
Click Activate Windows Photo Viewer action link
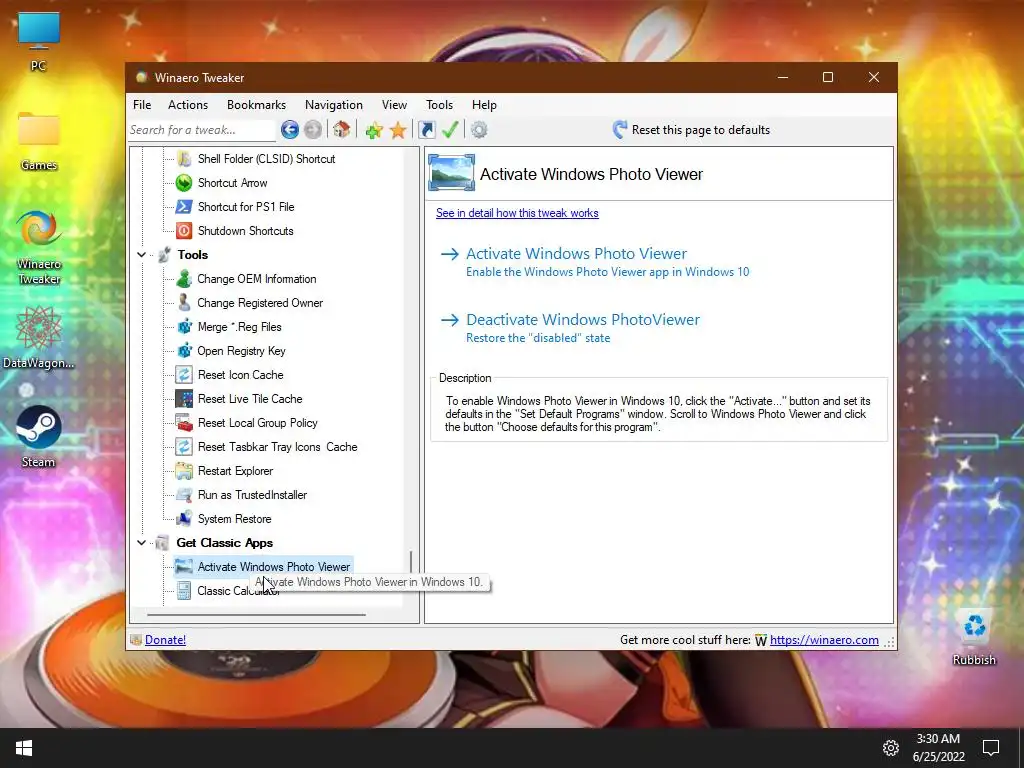pos(577,254)
